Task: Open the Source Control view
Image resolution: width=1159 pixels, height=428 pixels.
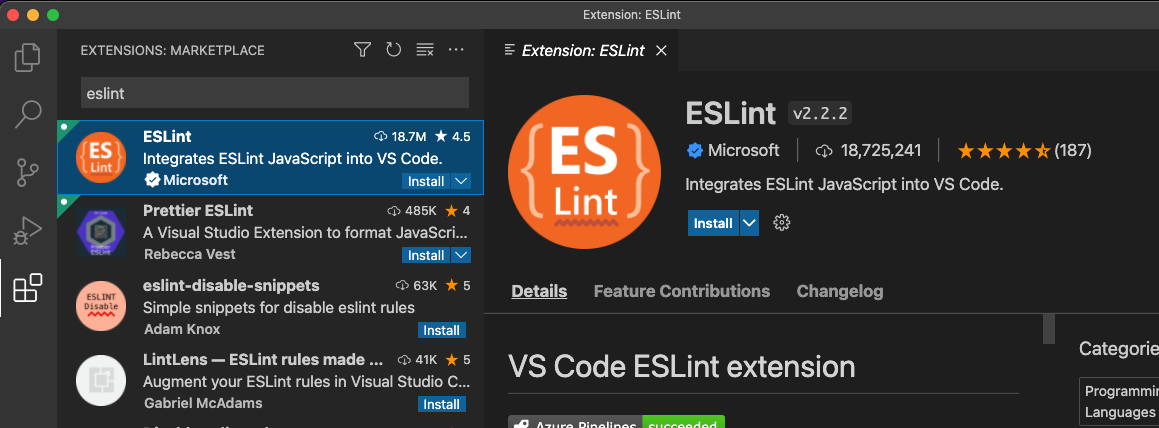Action: click(x=28, y=171)
